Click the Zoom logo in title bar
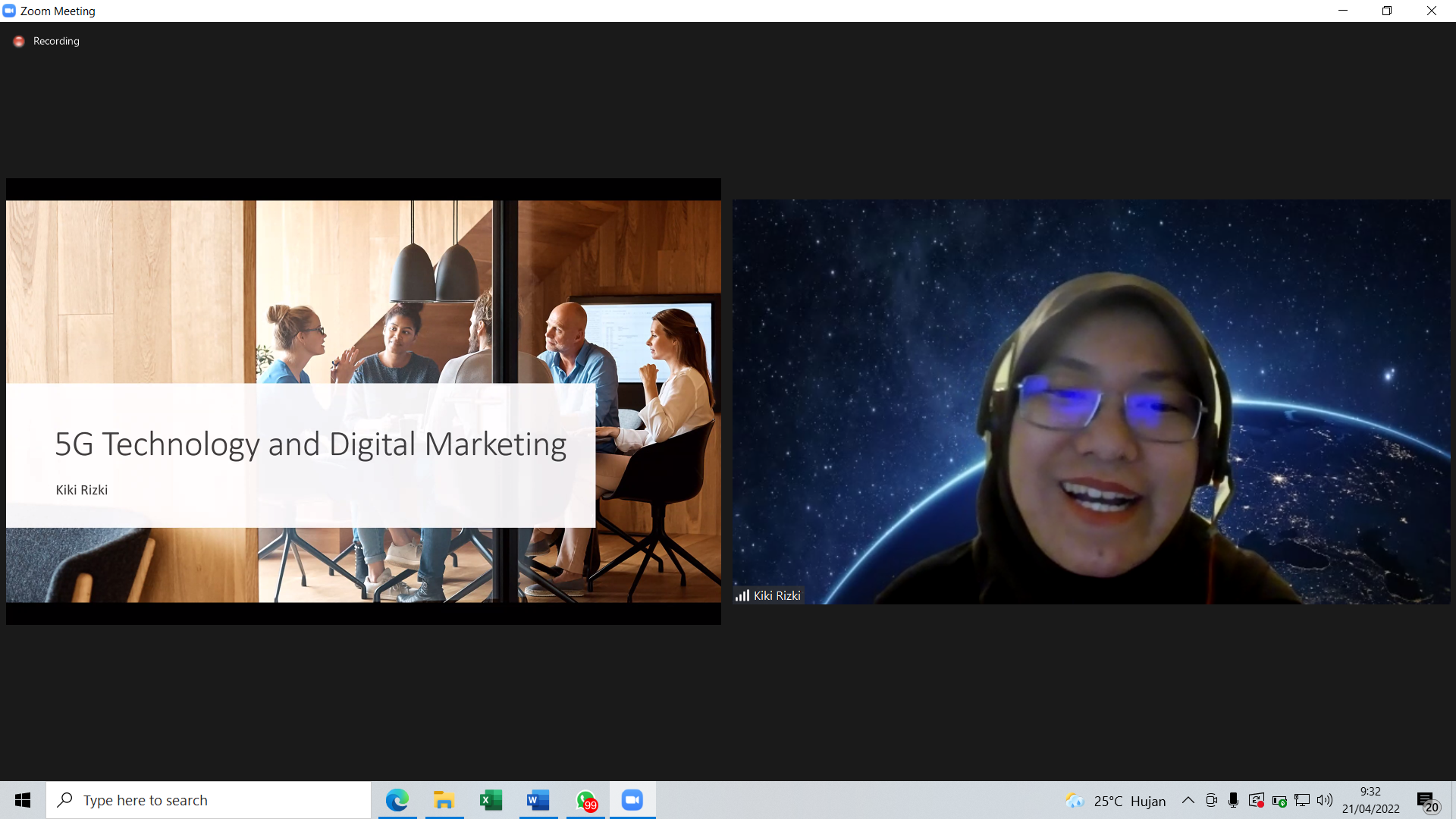 coord(9,11)
